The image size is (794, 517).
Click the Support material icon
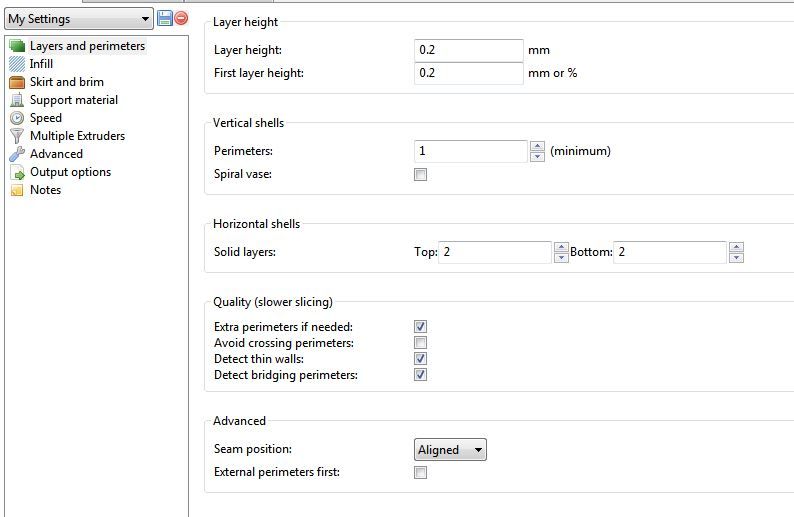17,100
